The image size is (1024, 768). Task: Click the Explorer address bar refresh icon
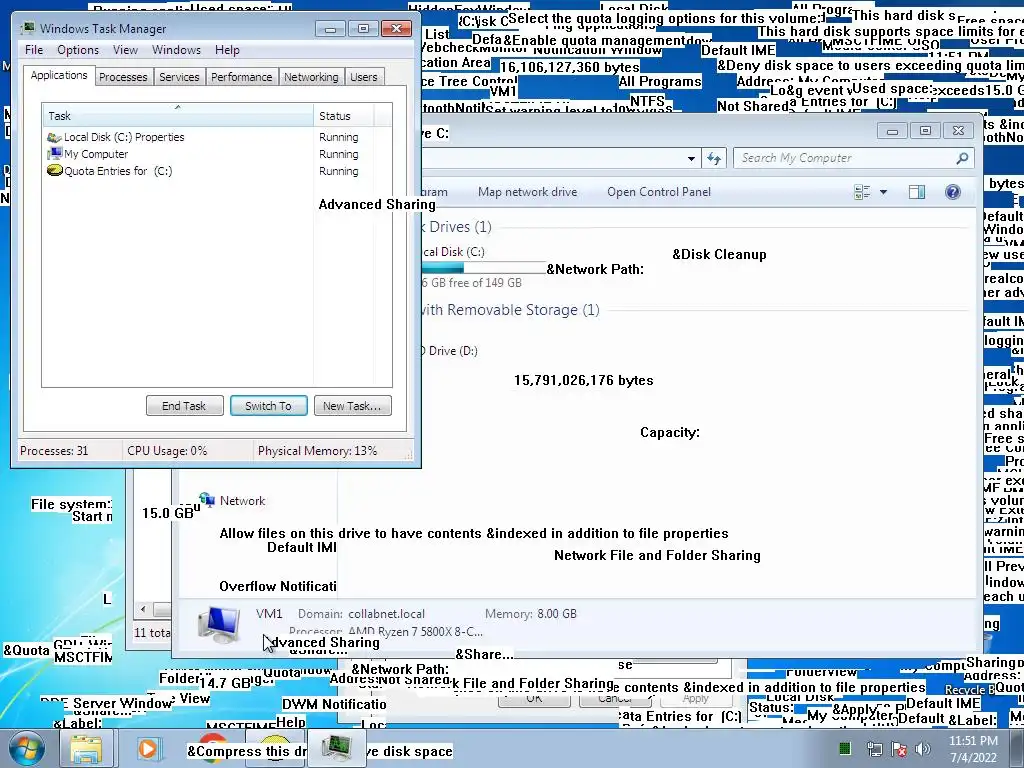[714, 158]
